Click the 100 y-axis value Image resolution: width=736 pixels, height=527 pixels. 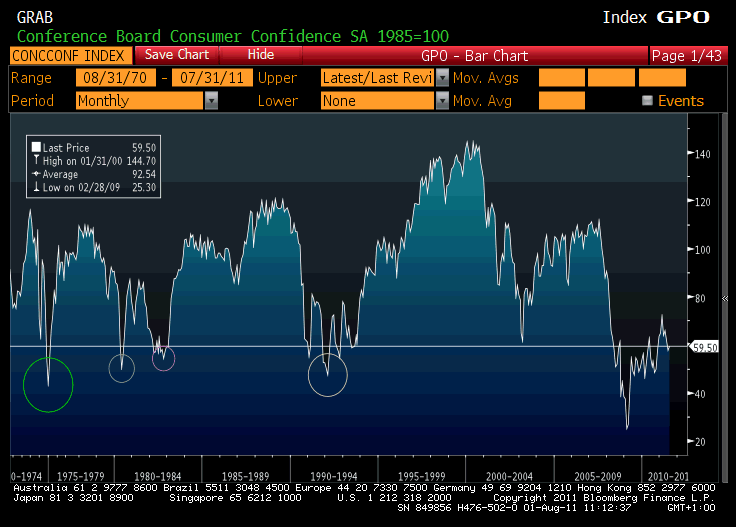click(703, 250)
